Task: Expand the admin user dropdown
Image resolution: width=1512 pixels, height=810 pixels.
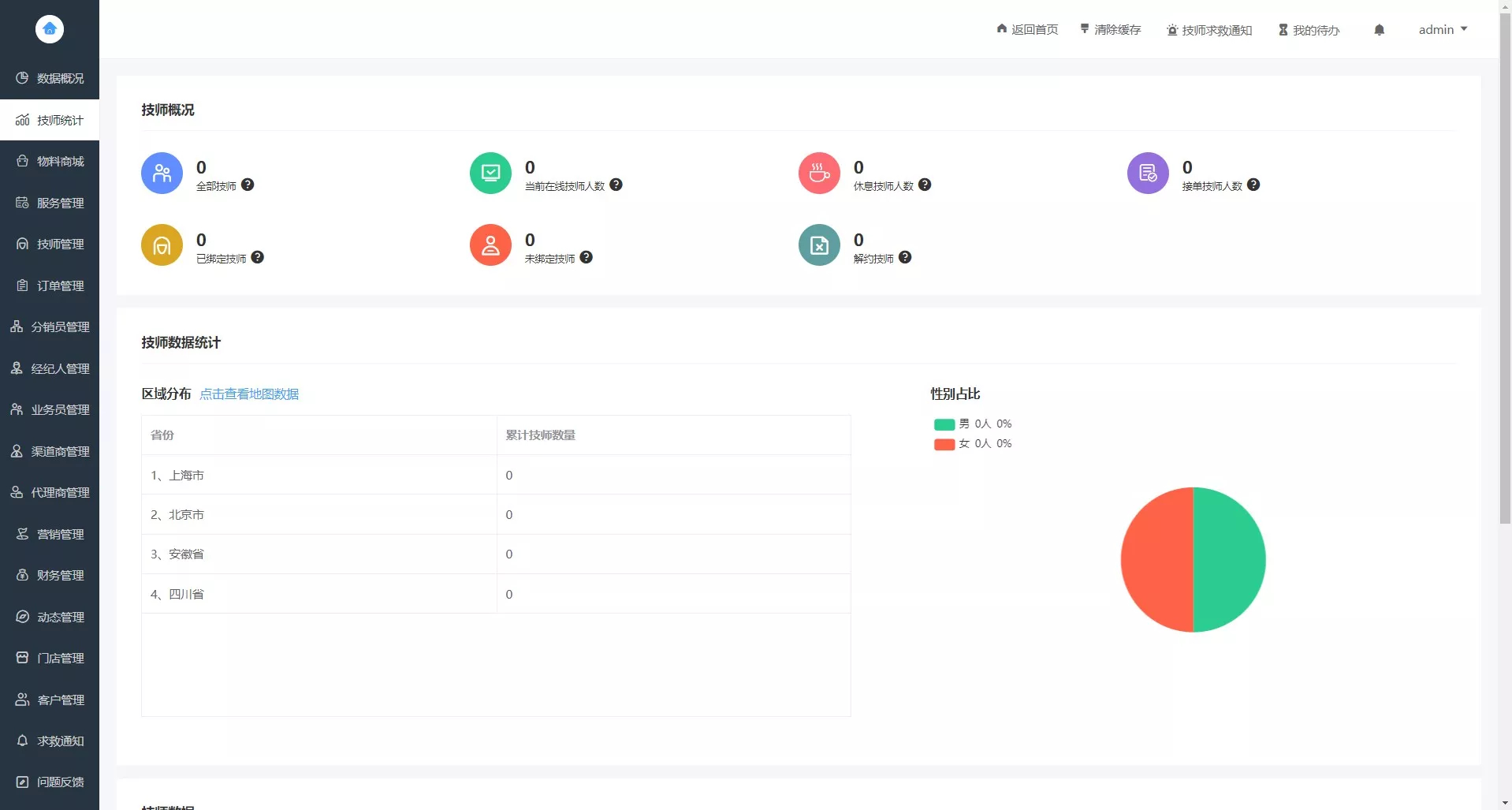Action: [1443, 30]
